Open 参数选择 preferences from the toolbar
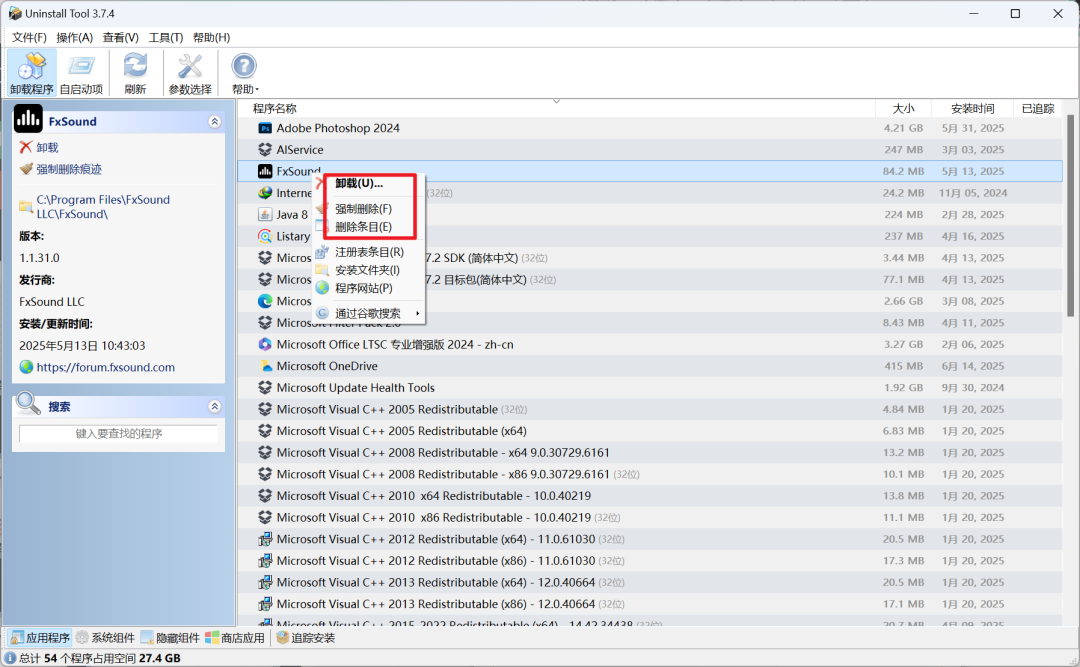Image resolution: width=1080 pixels, height=667 pixels. click(190, 73)
